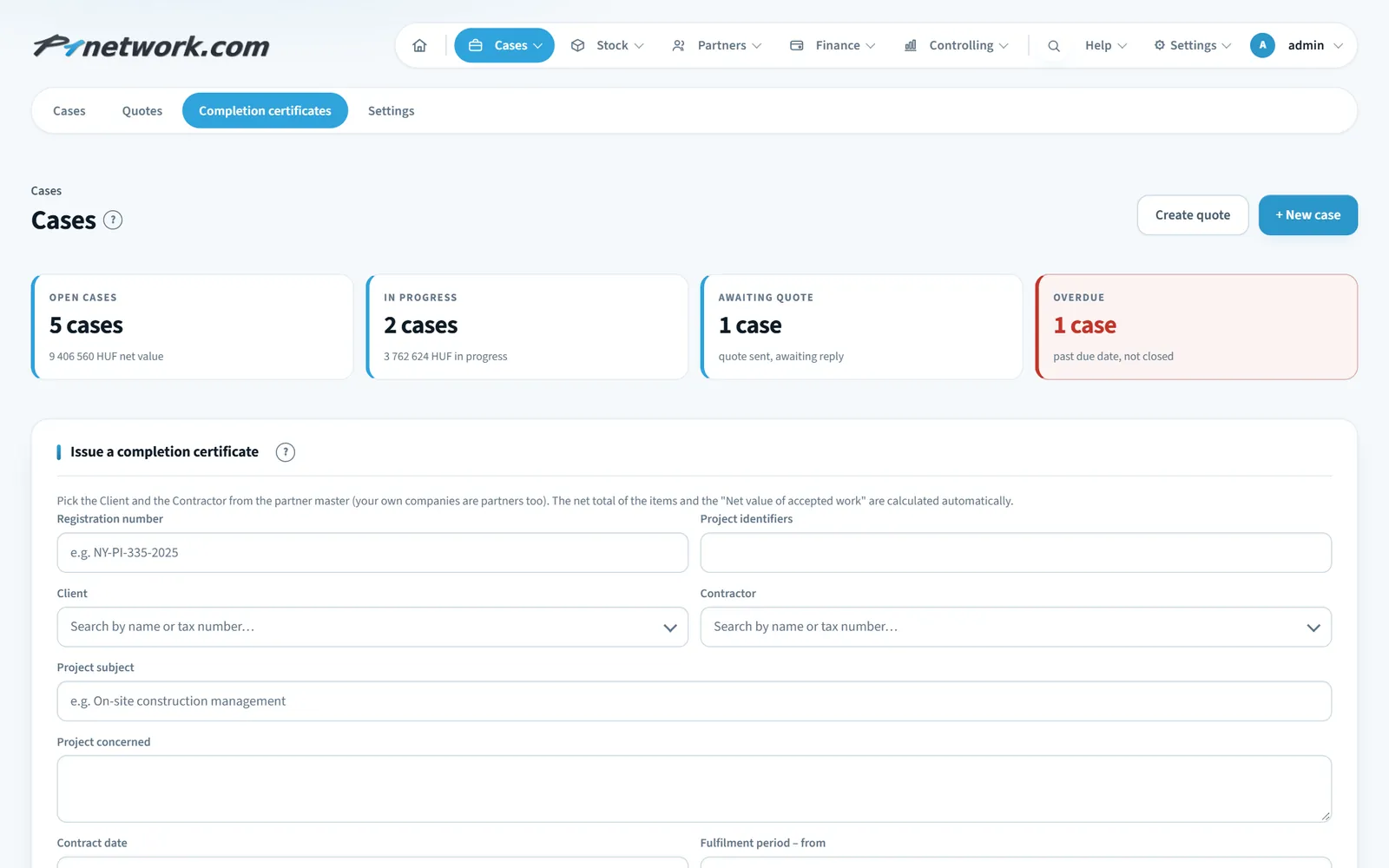The height and width of the screenshot is (868, 1389).
Task: Click the Cases breadcrumb text
Action: coord(46,191)
